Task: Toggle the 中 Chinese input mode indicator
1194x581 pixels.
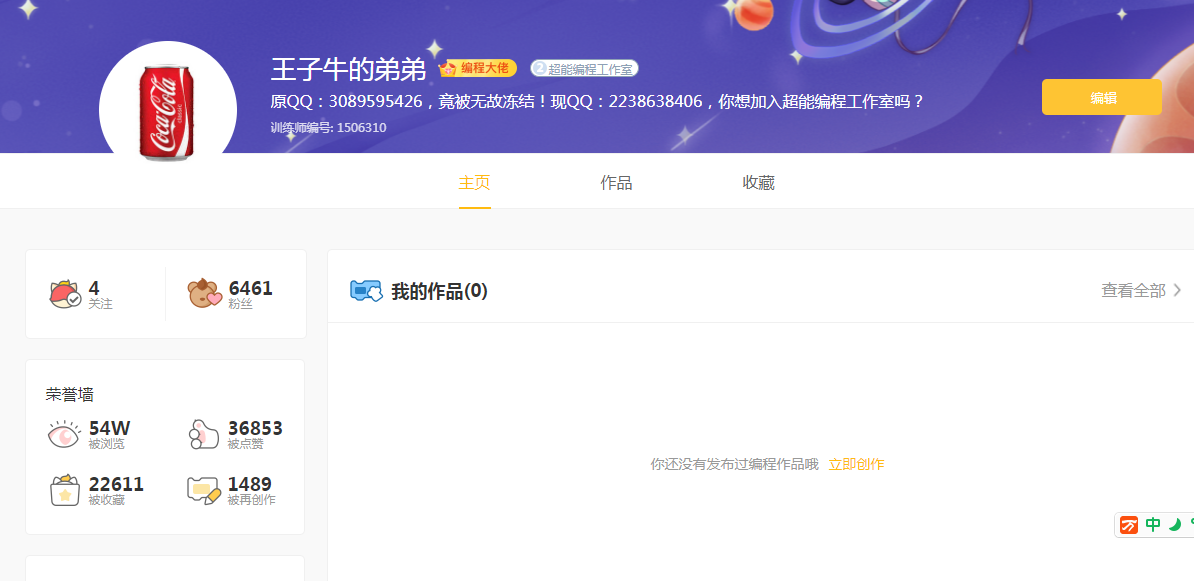Action: tap(1153, 525)
